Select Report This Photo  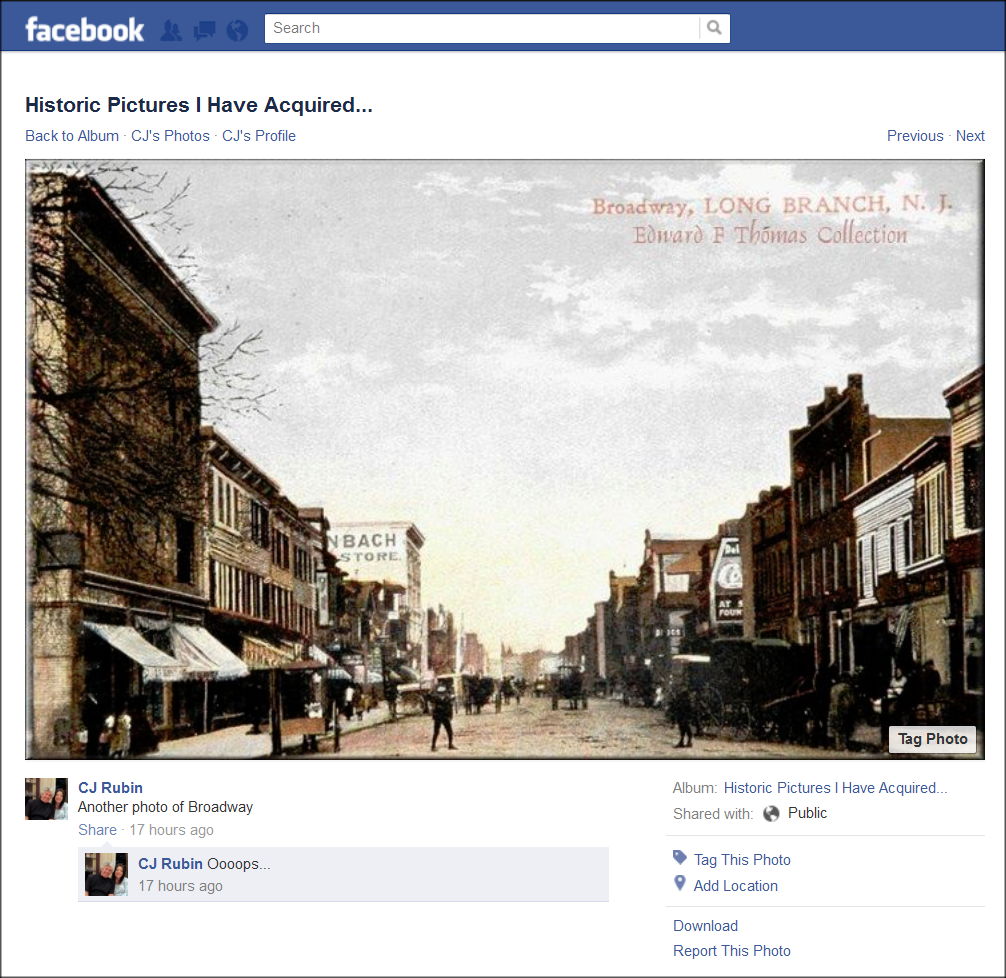tap(731, 951)
